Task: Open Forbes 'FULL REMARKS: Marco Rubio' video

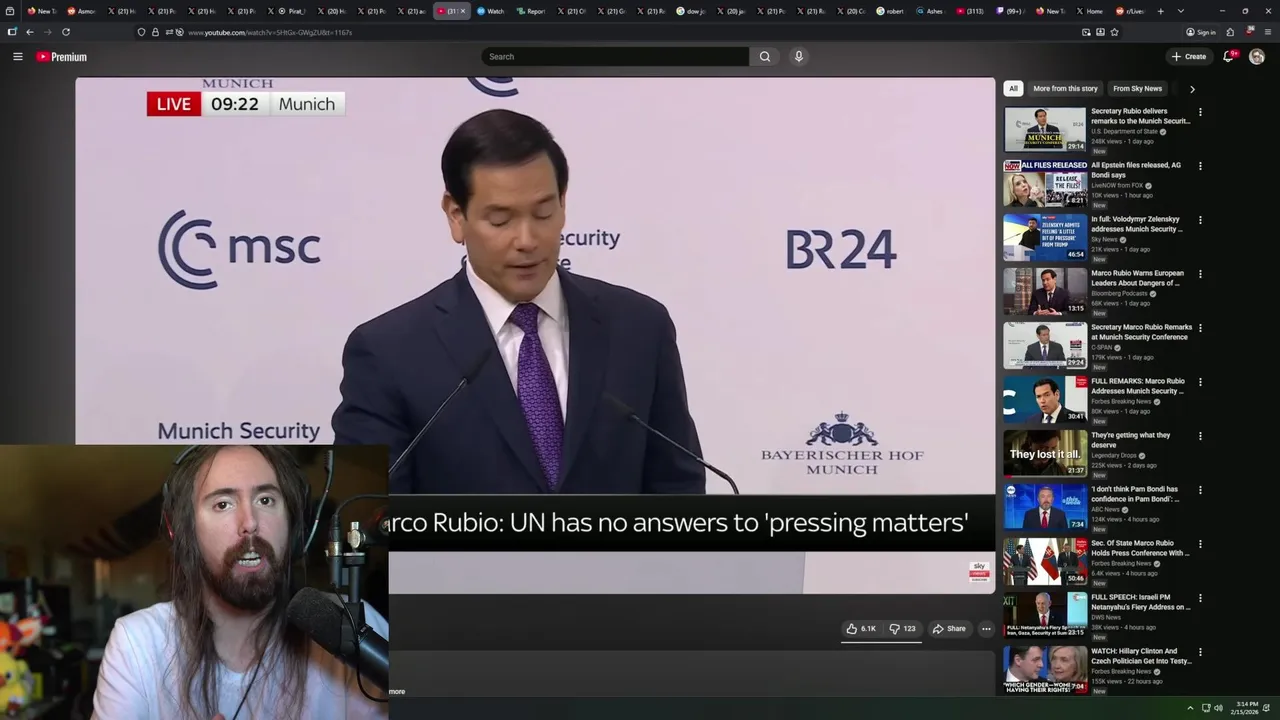Action: click(1138, 386)
